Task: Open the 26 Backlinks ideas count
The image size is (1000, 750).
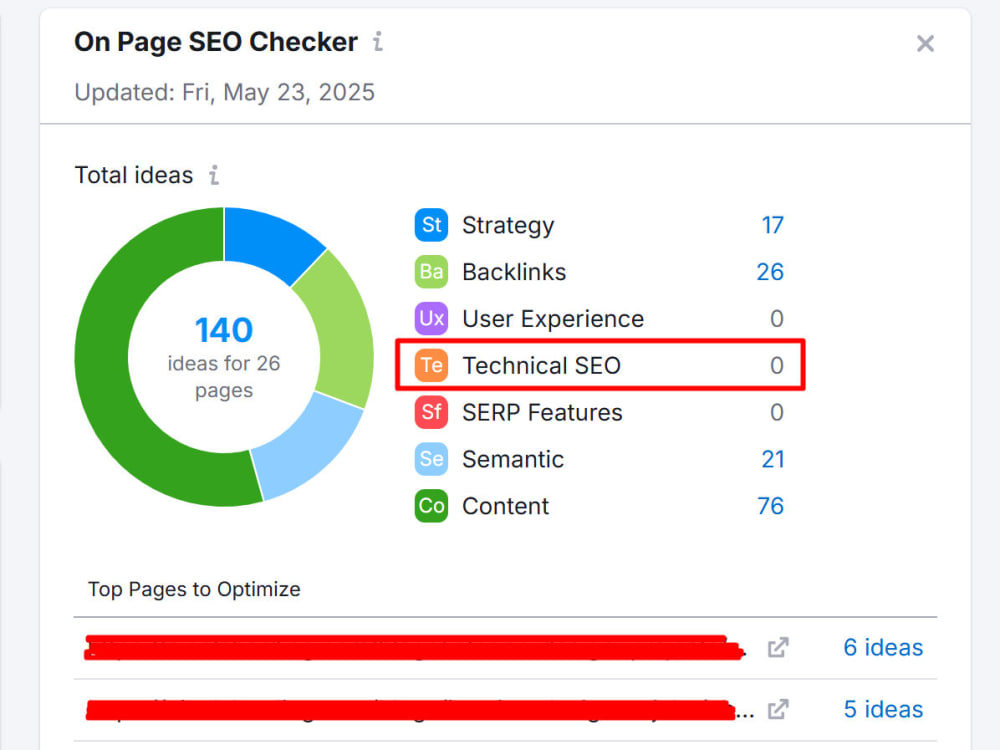Action: tap(770, 272)
